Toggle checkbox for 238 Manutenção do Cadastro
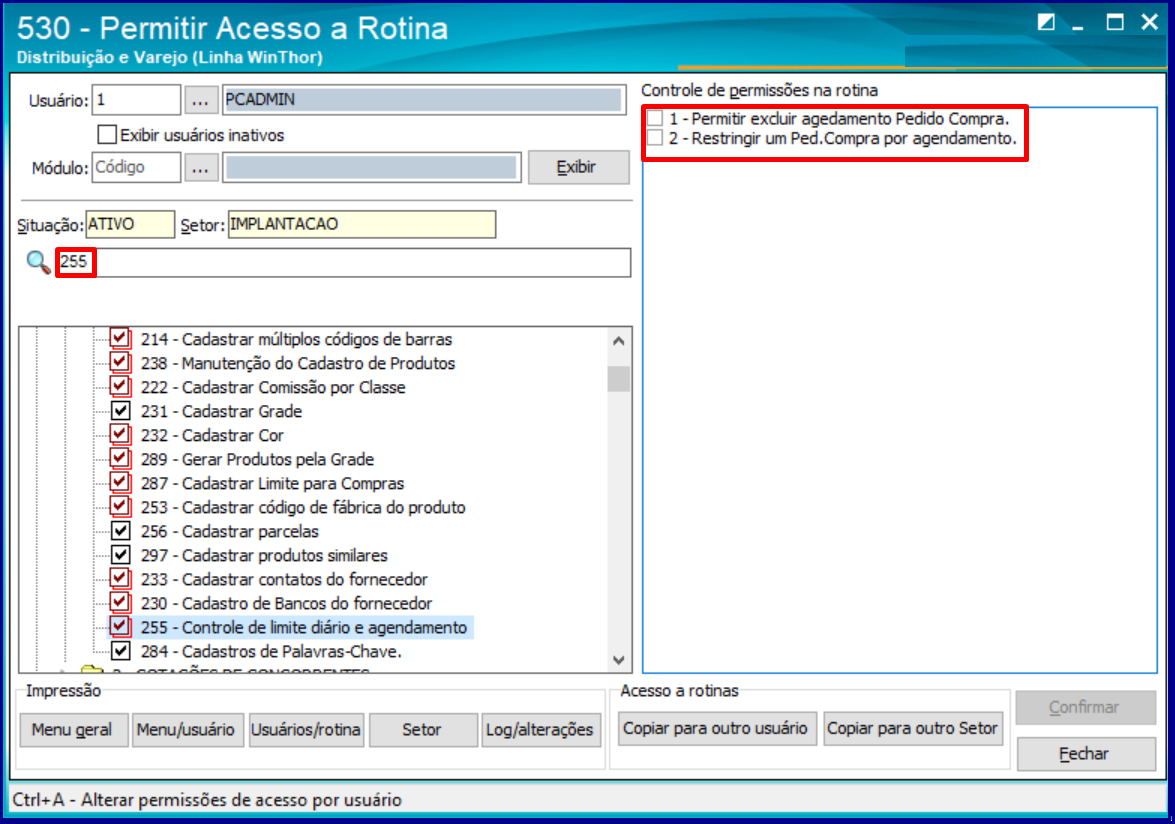Screen dimensions: 1175x824 (x=120, y=363)
